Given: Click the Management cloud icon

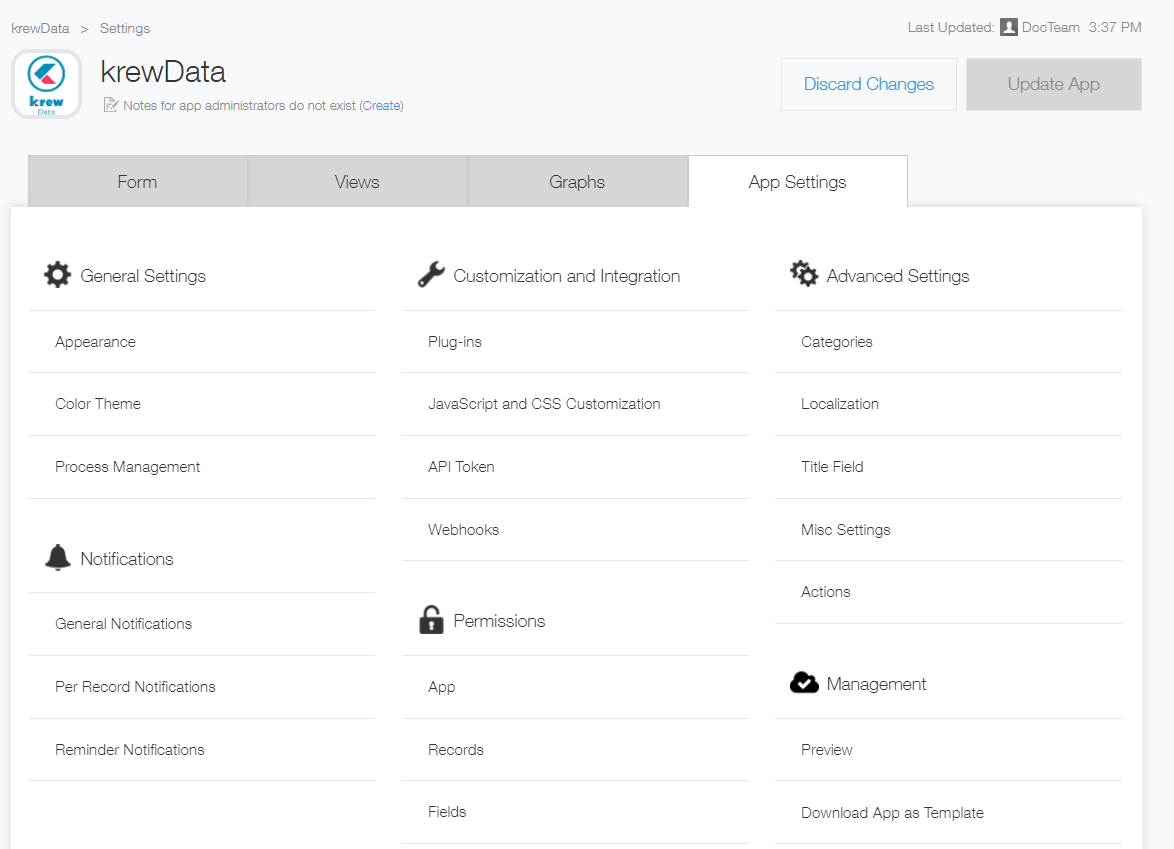Looking at the screenshot, I should click(804, 683).
